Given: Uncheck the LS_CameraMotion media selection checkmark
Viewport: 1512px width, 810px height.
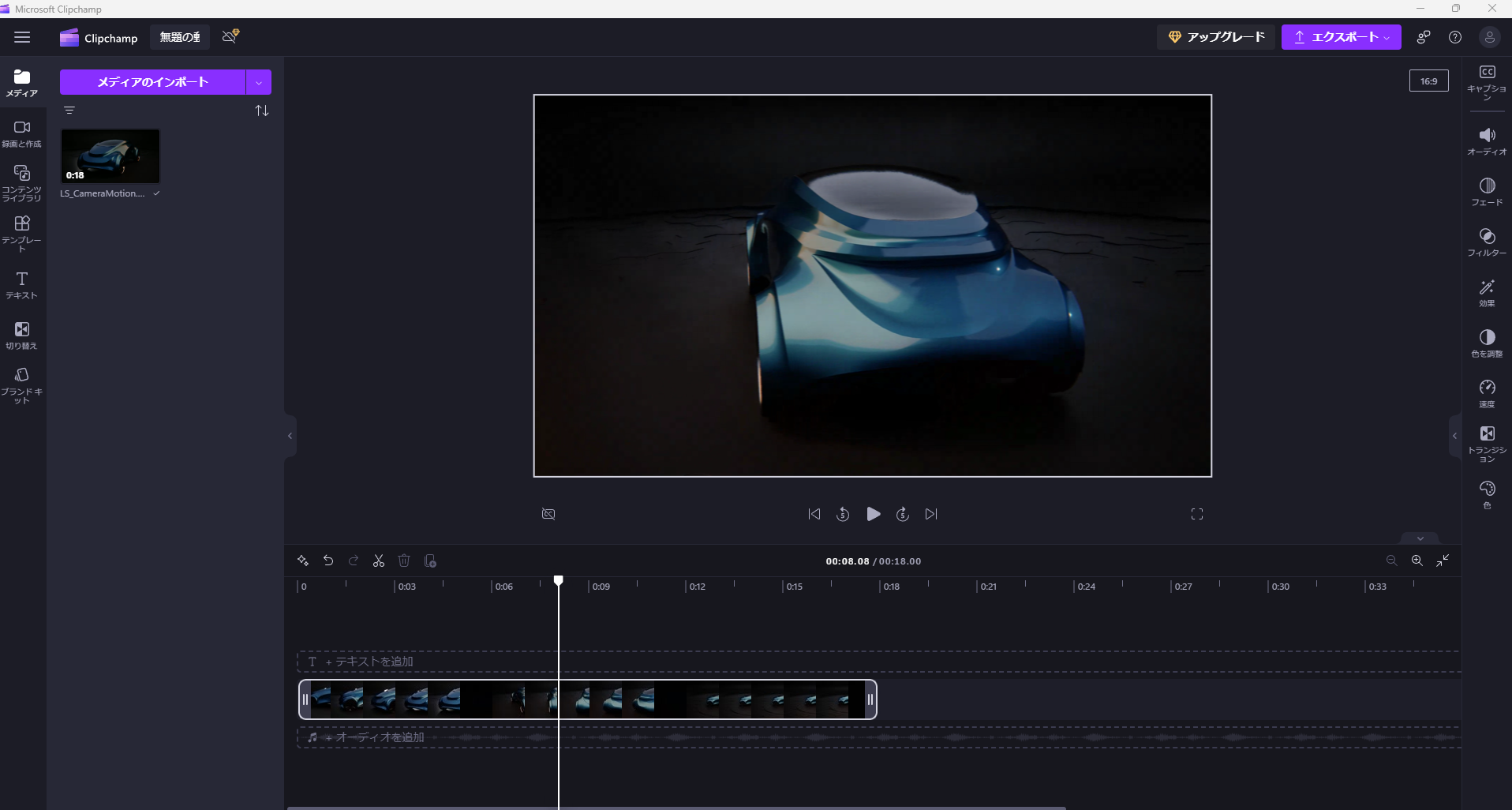Looking at the screenshot, I should [156, 193].
